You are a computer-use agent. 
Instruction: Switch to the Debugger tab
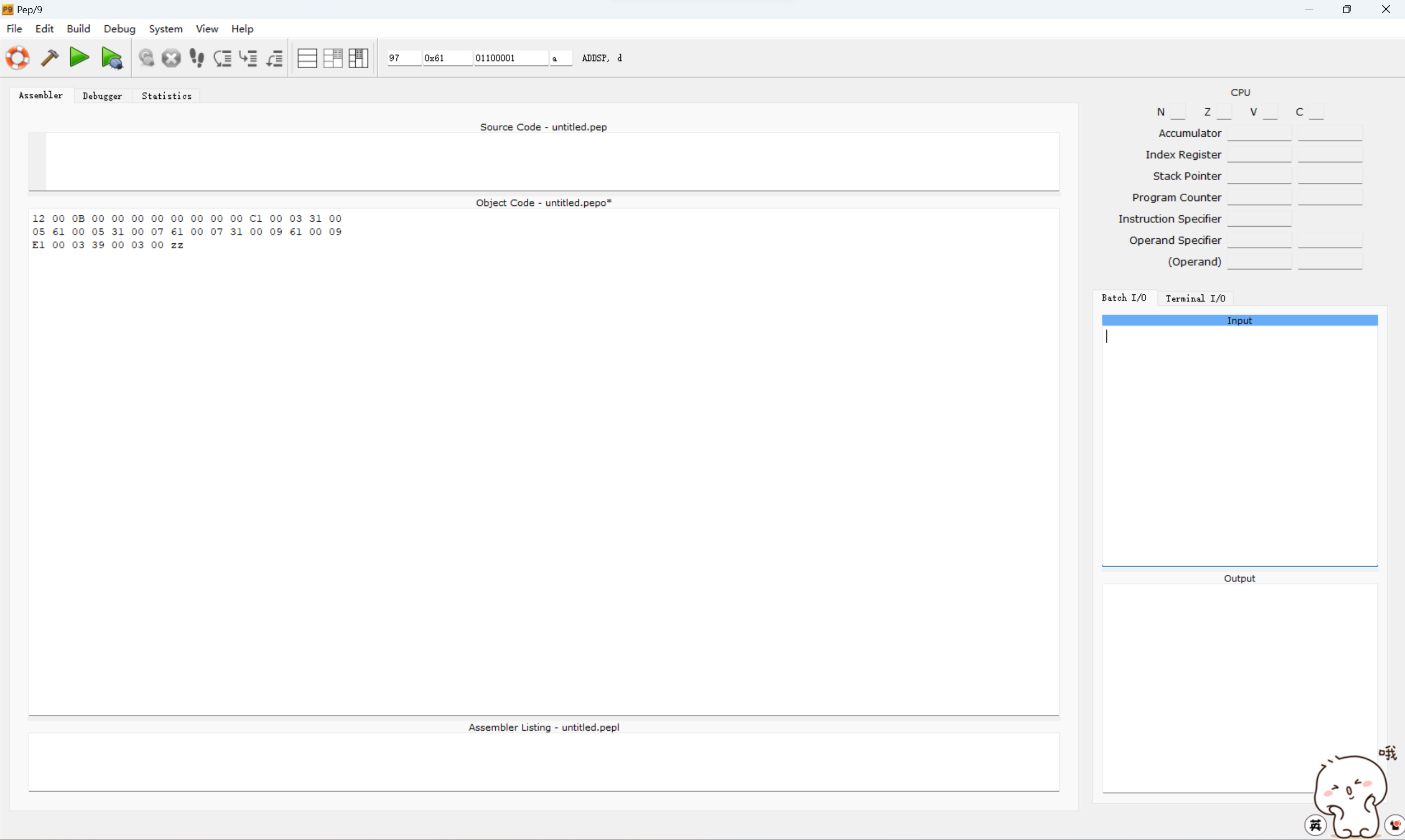tap(102, 96)
